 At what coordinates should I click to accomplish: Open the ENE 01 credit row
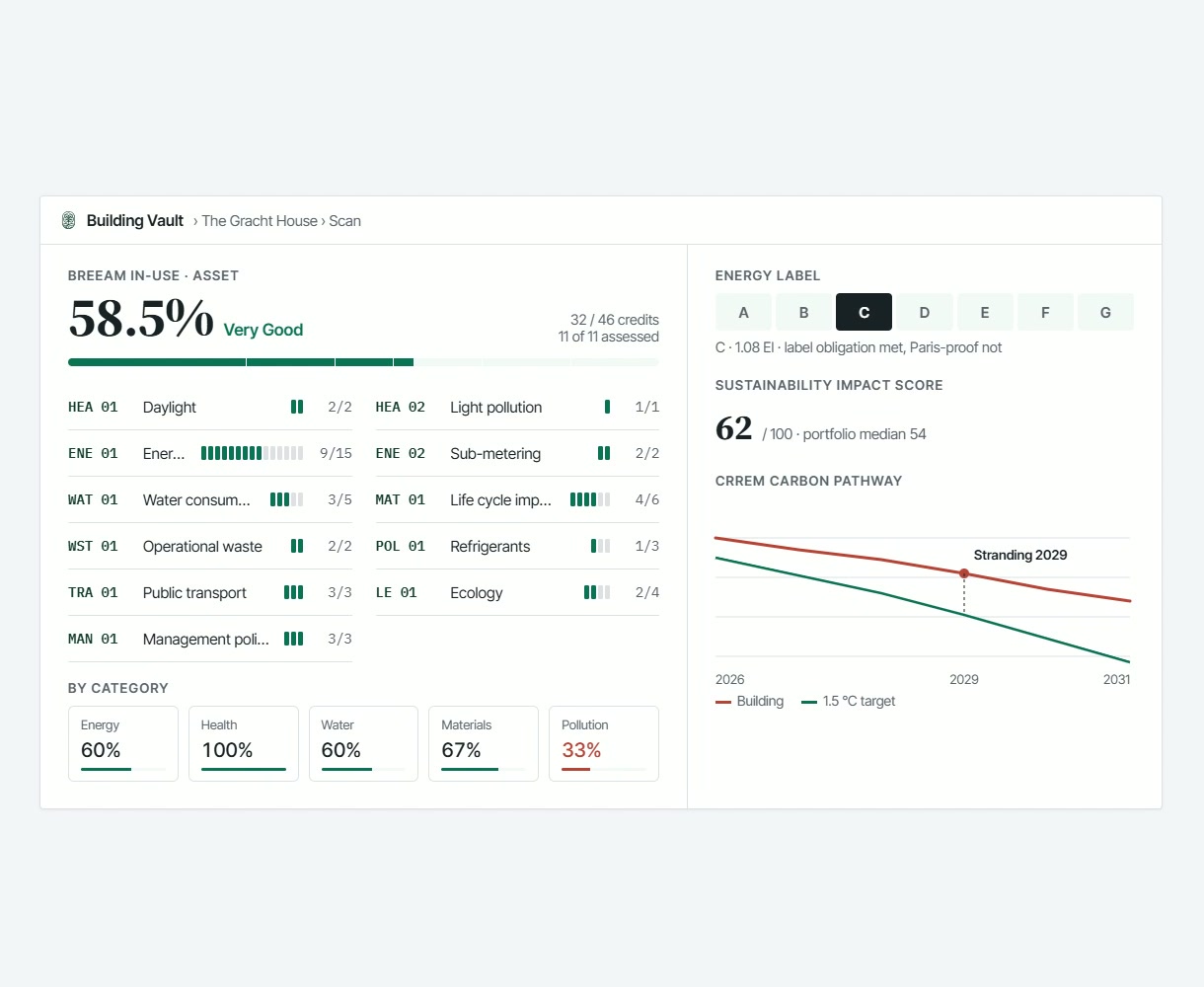pyautogui.click(x=210, y=453)
